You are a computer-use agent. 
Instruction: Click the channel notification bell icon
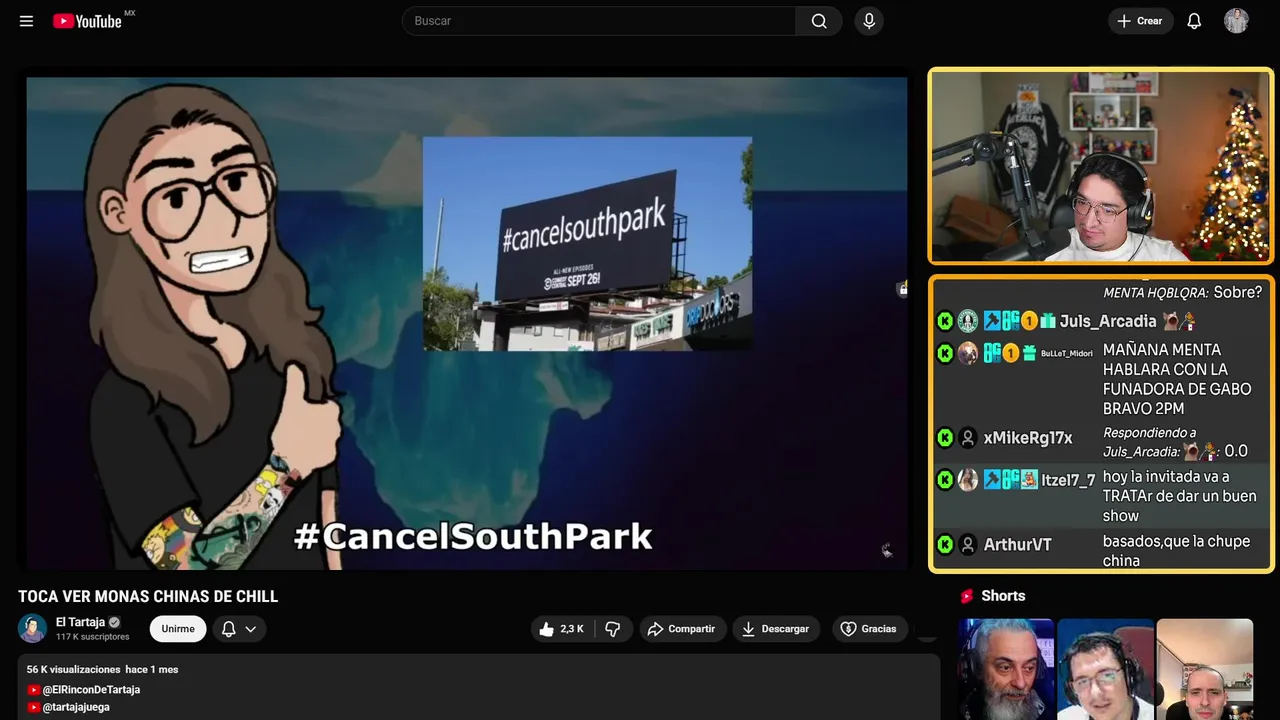pos(228,629)
